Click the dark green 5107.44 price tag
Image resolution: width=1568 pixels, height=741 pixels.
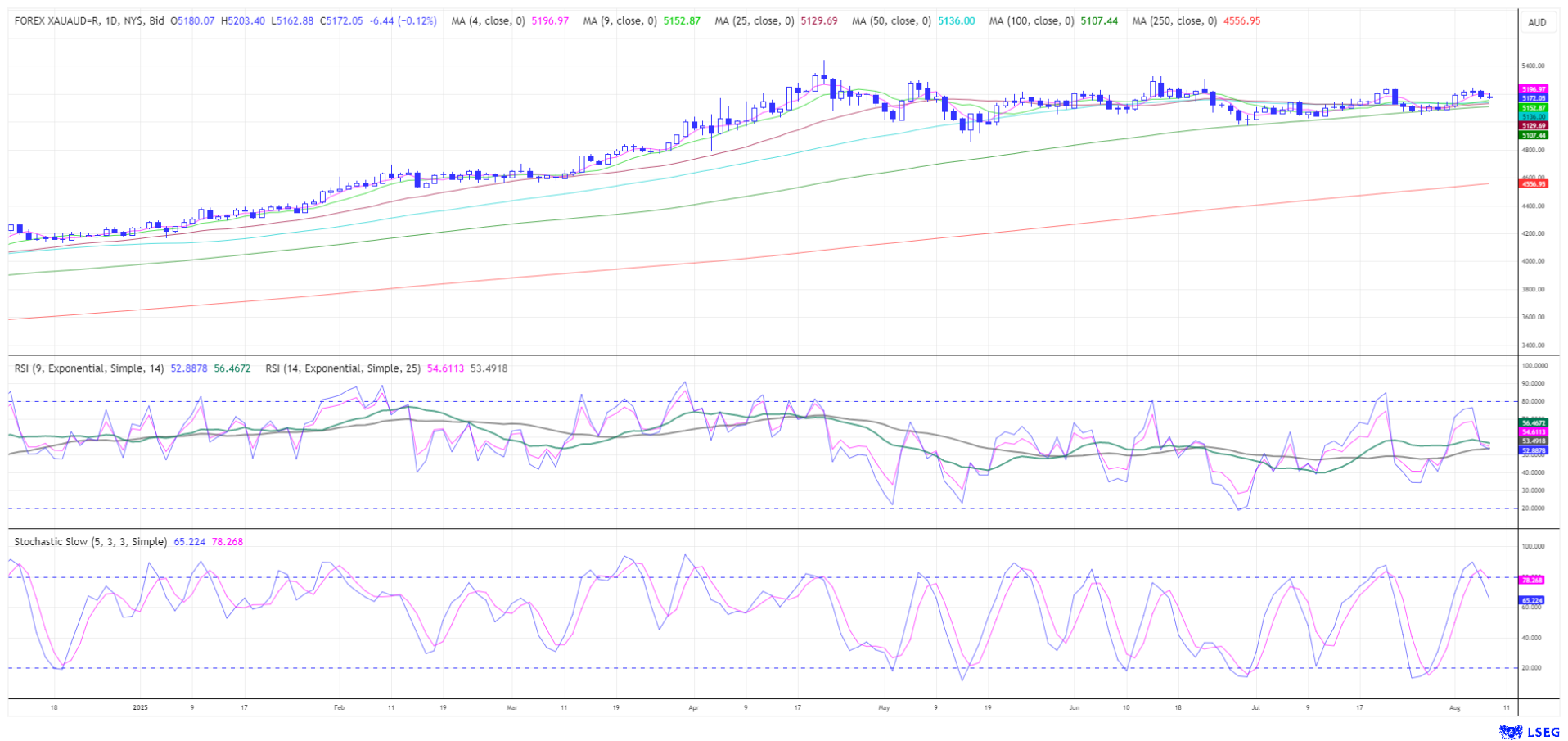click(1533, 135)
